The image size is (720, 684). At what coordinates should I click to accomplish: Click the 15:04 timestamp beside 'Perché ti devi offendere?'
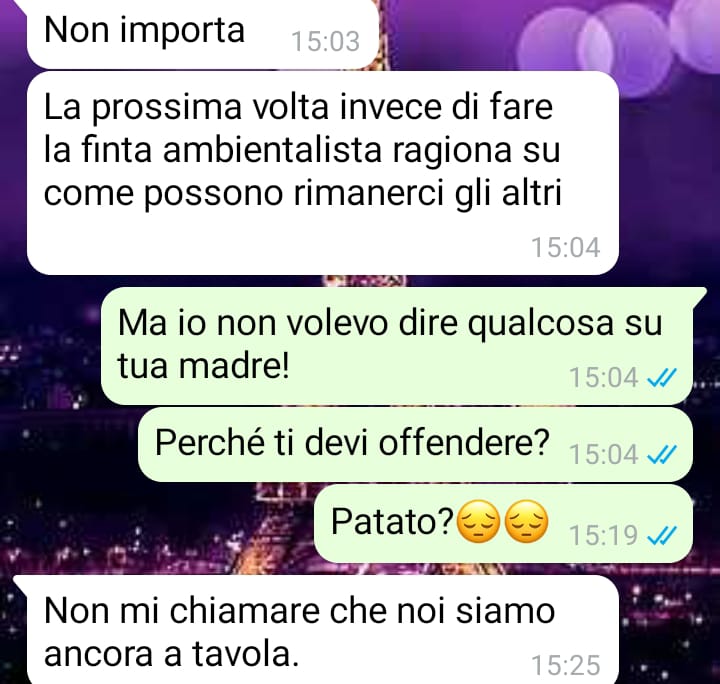pos(603,455)
